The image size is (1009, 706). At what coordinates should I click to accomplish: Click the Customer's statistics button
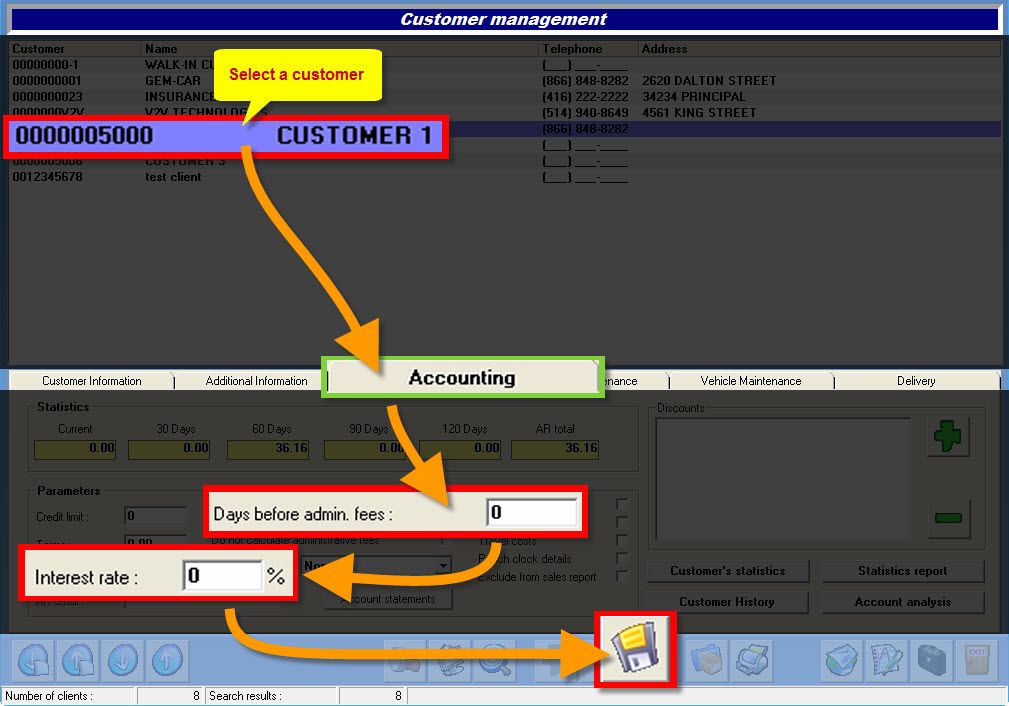[x=728, y=571]
